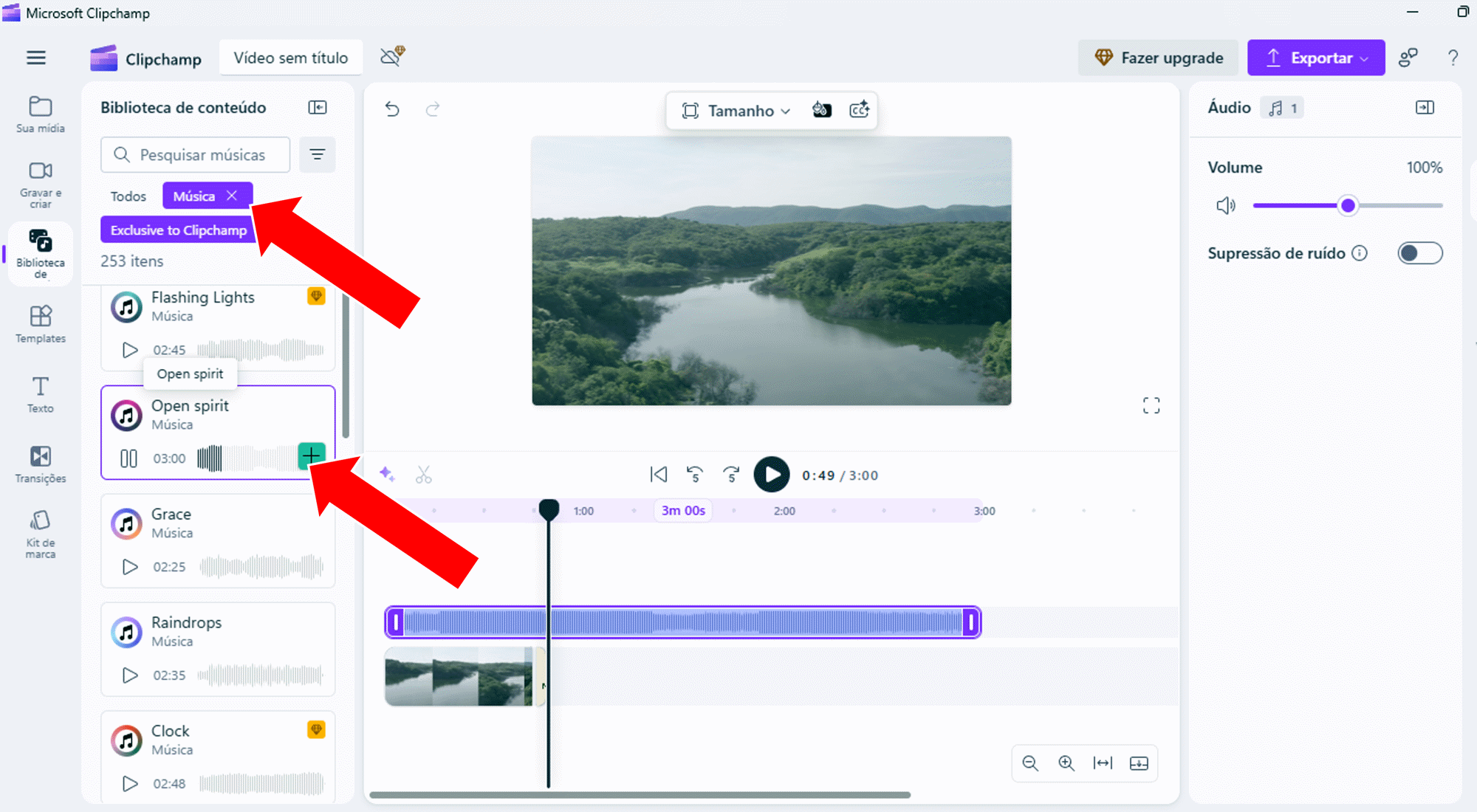This screenshot has width=1477, height=812.
Task: Click the undo arrow
Action: (x=392, y=110)
